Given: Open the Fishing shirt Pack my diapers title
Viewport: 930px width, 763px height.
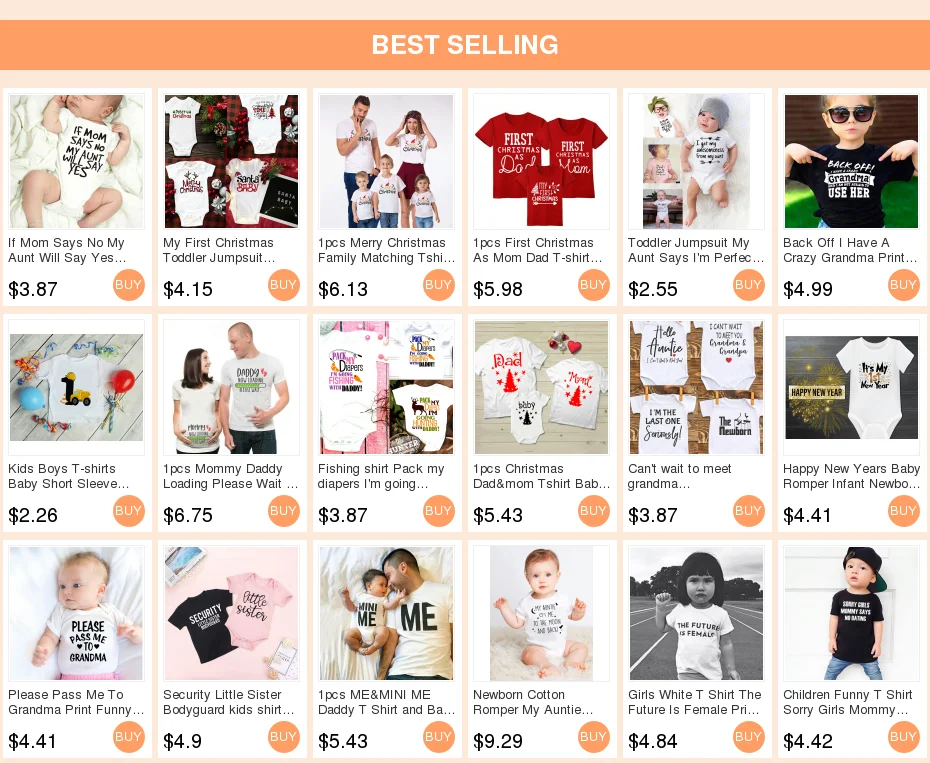Looking at the screenshot, I should (x=381, y=476).
